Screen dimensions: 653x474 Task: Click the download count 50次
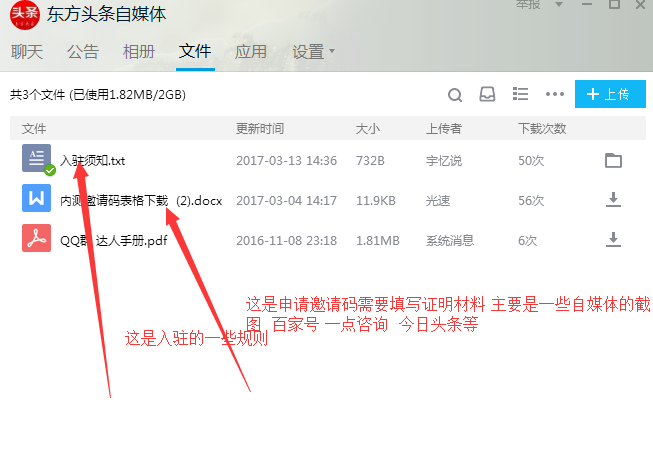pyautogui.click(x=531, y=160)
